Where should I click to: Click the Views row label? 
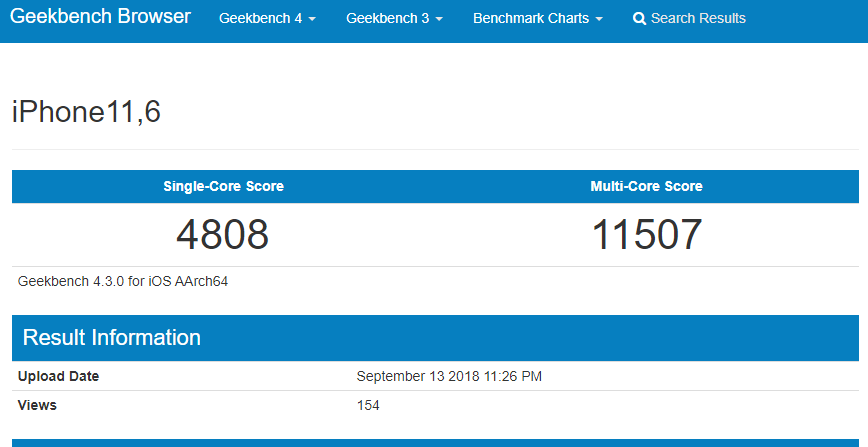click(x=37, y=405)
